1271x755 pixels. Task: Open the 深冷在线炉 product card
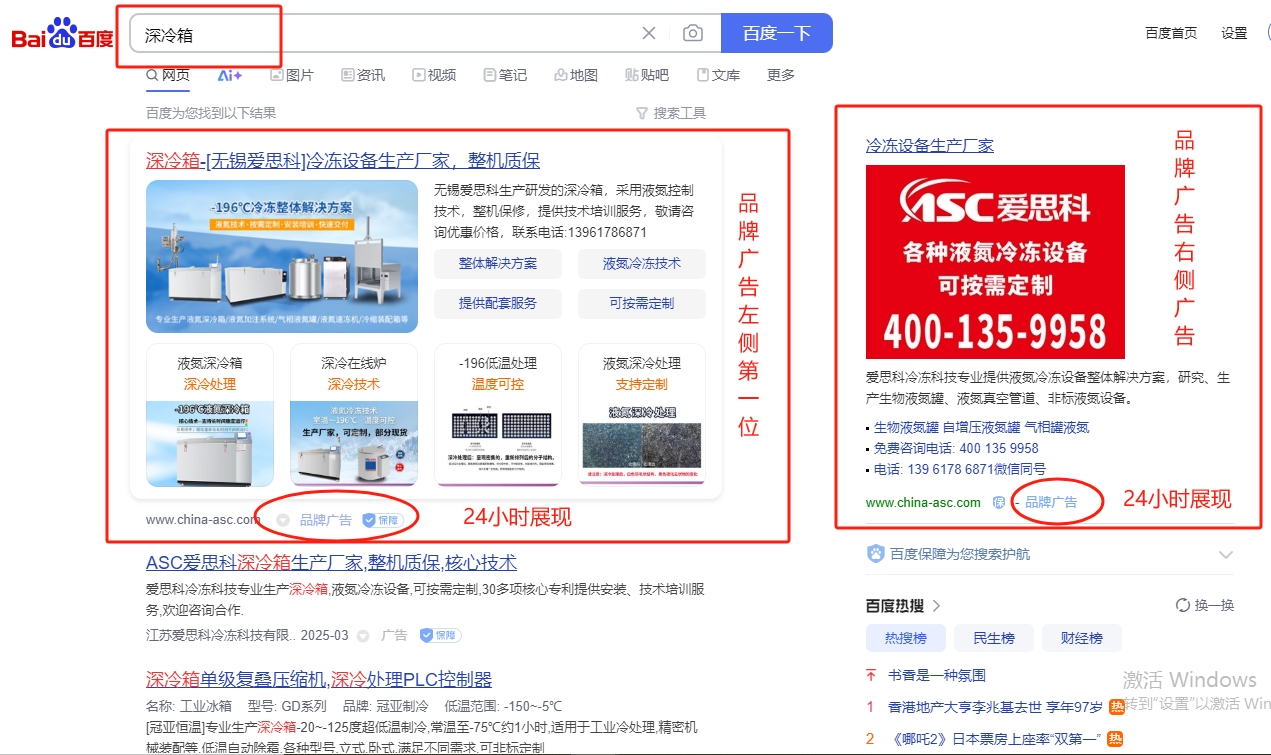point(354,415)
